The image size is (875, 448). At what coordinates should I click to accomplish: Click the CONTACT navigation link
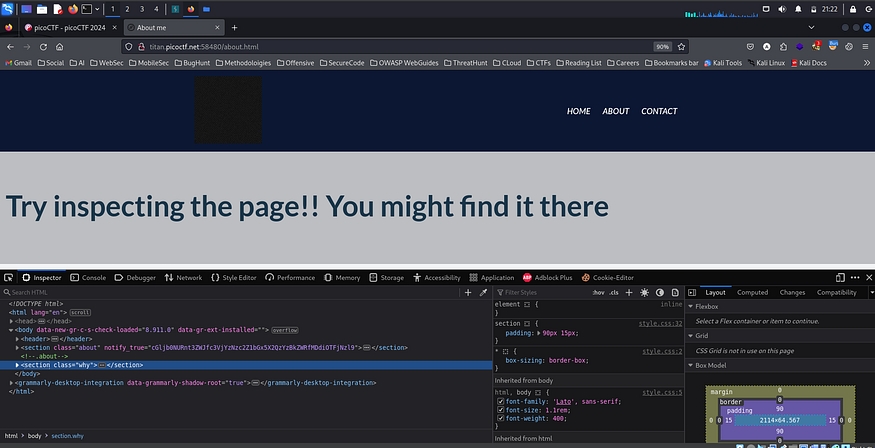click(659, 111)
